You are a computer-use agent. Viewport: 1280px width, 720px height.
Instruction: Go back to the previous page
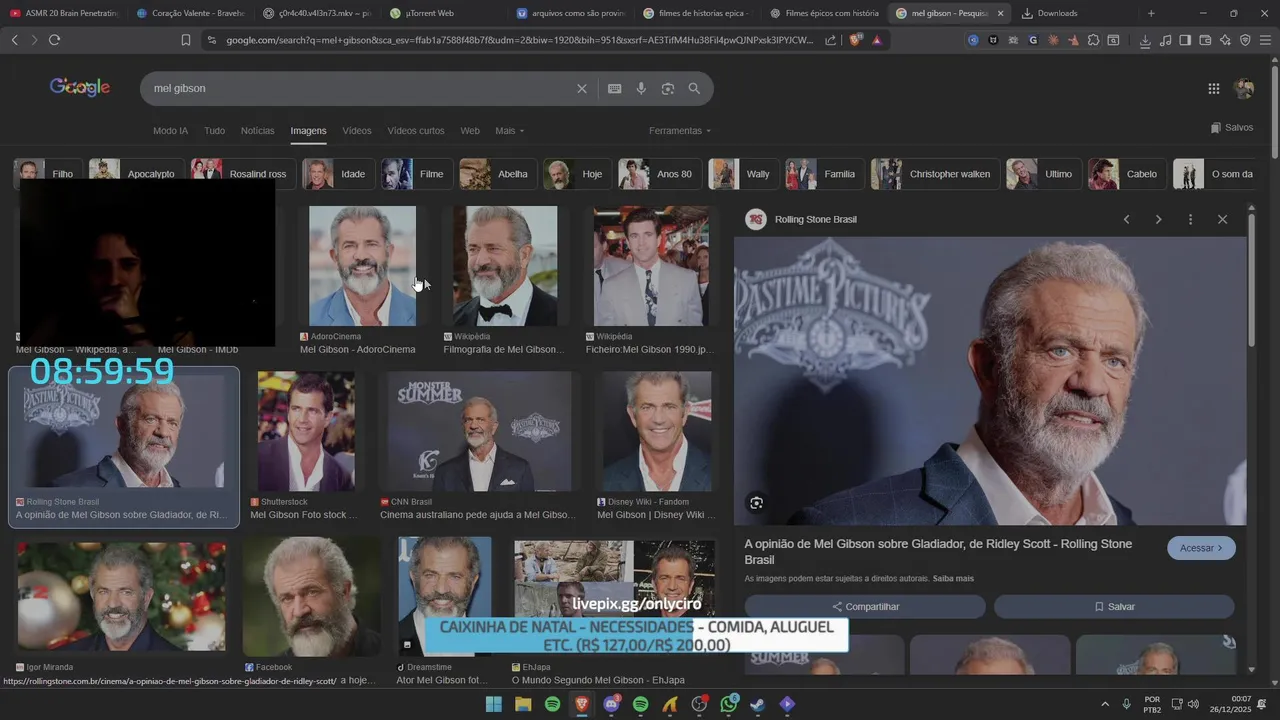[14, 40]
